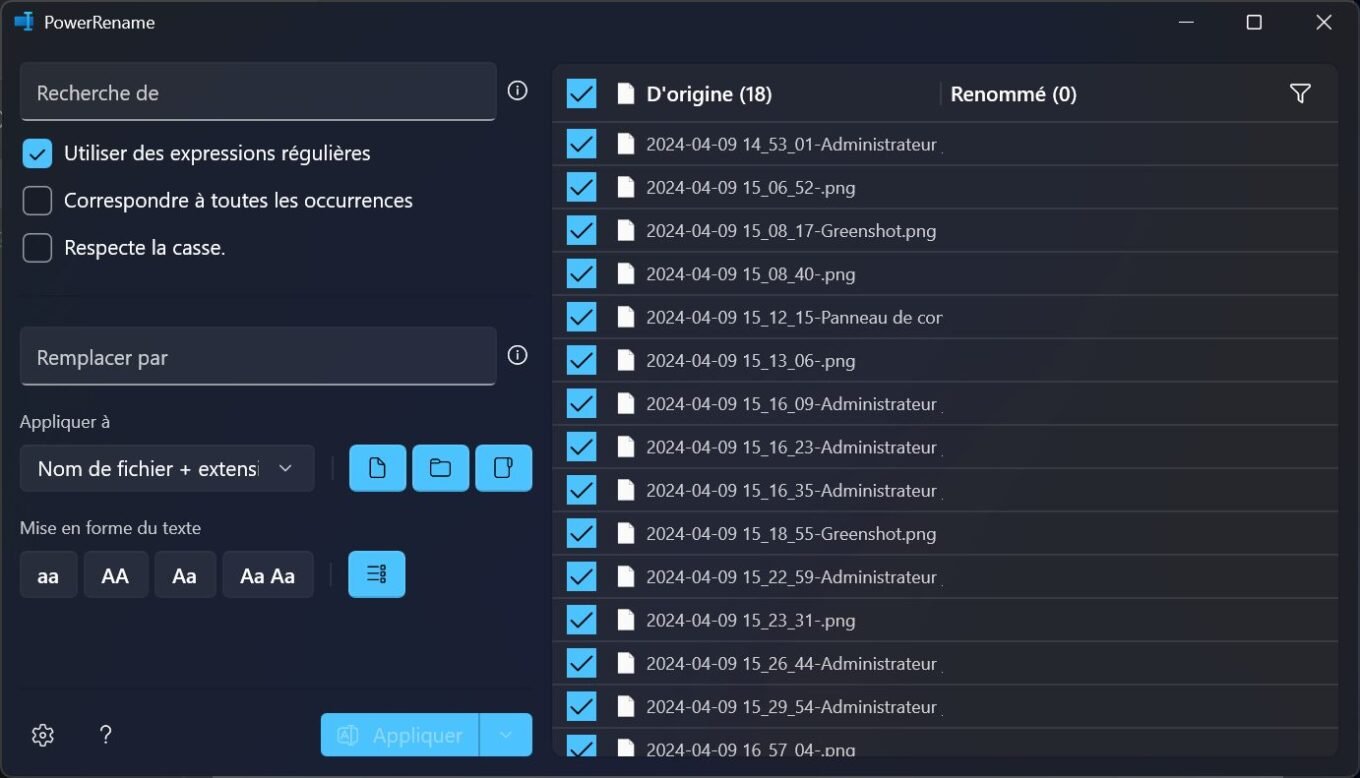This screenshot has height=778, width=1360.
Task: Click the info icon beside Recherche de
Action: (x=517, y=91)
